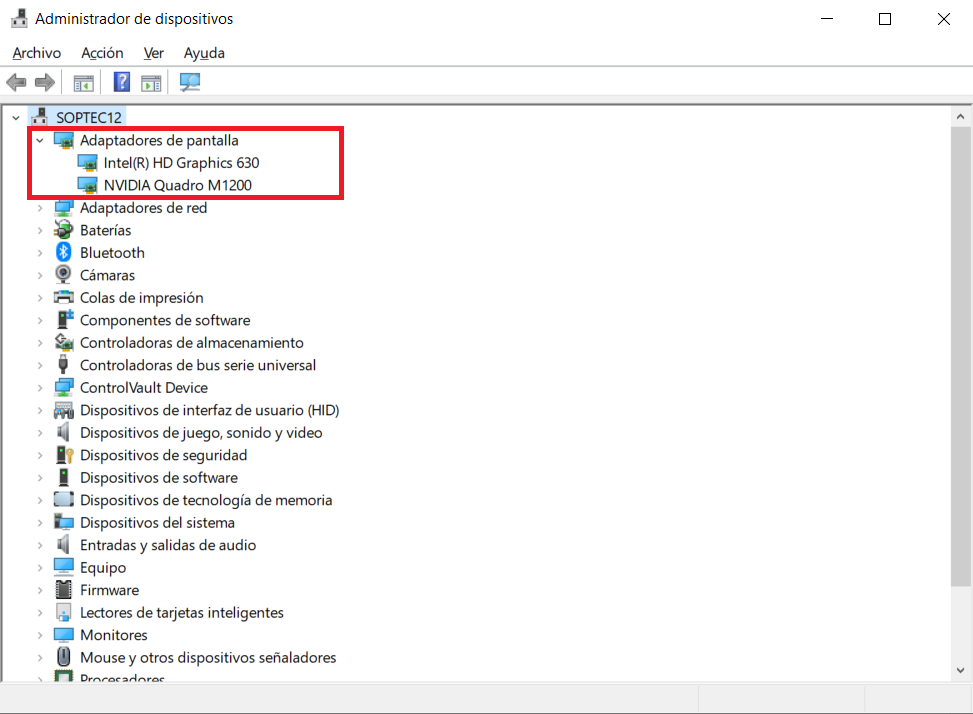Expand the Monitores chevron
The height and width of the screenshot is (714, 973).
(x=40, y=635)
